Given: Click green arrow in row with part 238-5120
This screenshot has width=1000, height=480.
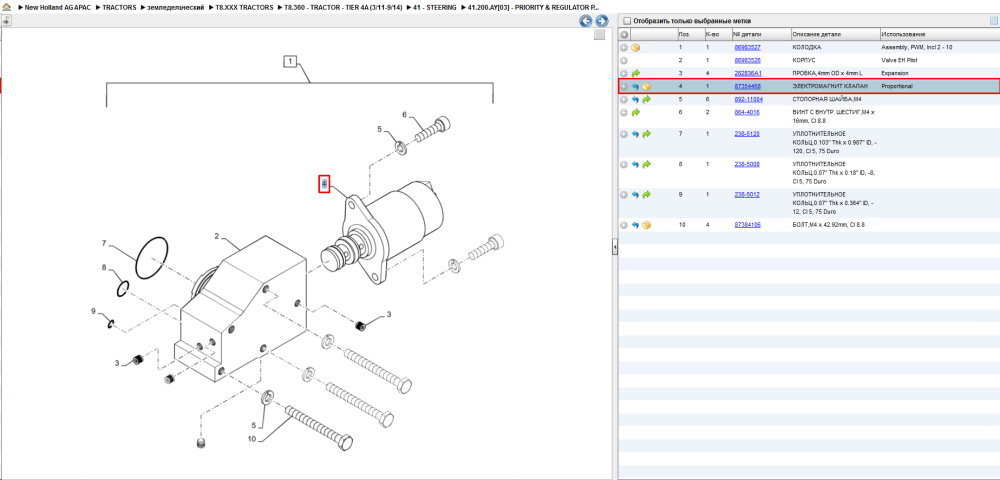Looking at the screenshot, I should (x=646, y=134).
